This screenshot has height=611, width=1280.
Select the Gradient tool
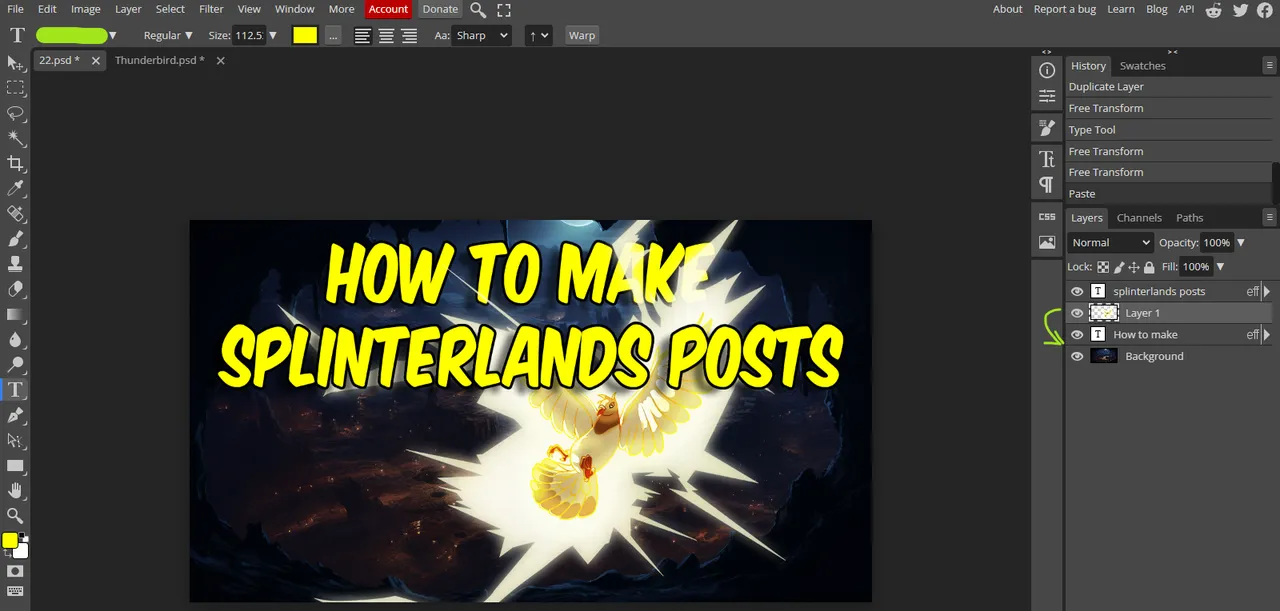15,314
